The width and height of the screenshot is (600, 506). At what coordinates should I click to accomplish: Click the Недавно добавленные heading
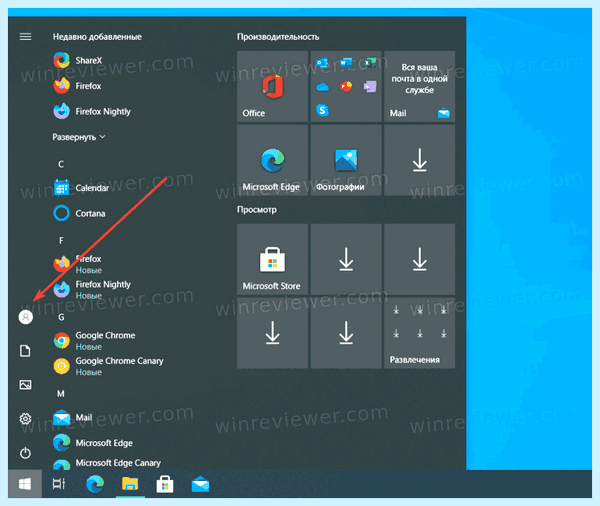tap(97, 37)
